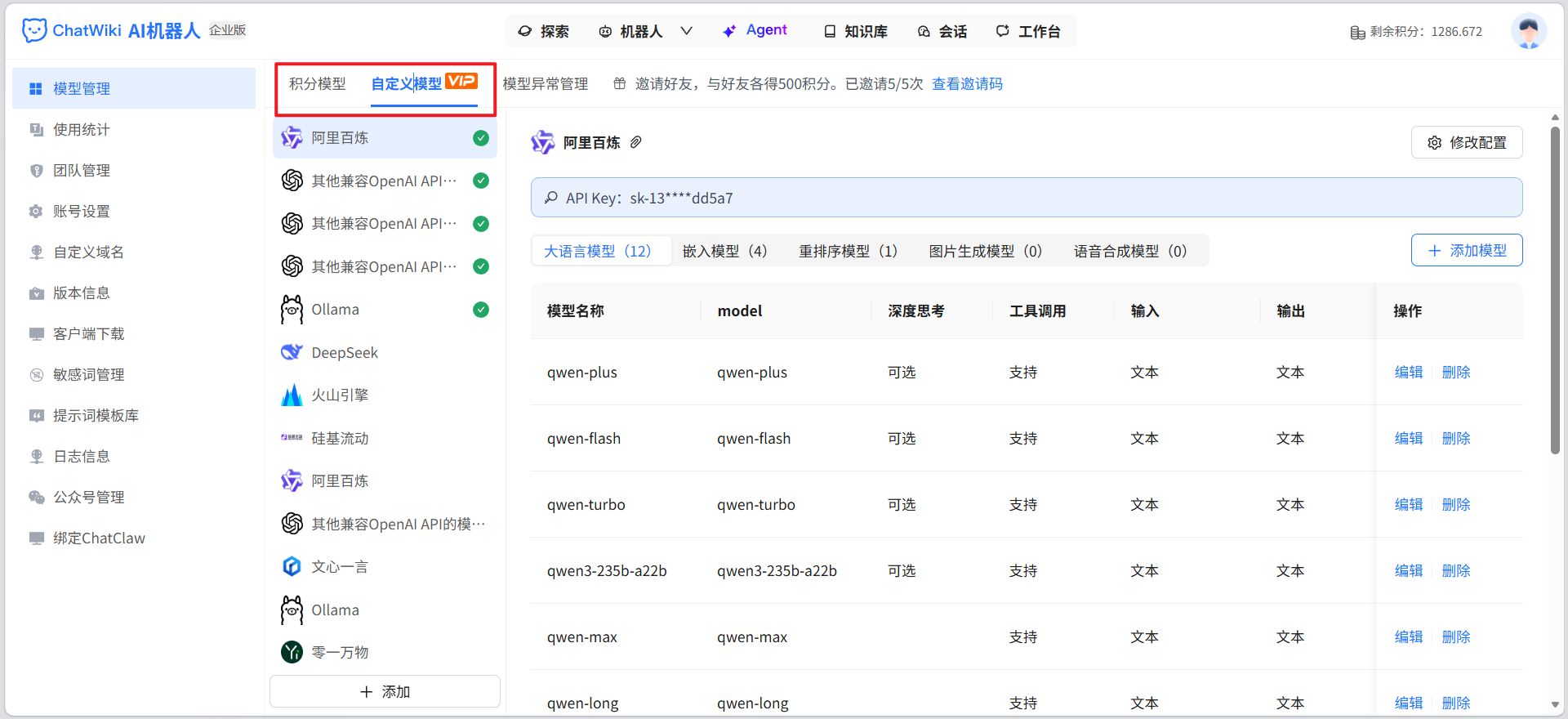Image resolution: width=1568 pixels, height=719 pixels.
Task: Click the 账号设置 gear icon
Action: 36,211
